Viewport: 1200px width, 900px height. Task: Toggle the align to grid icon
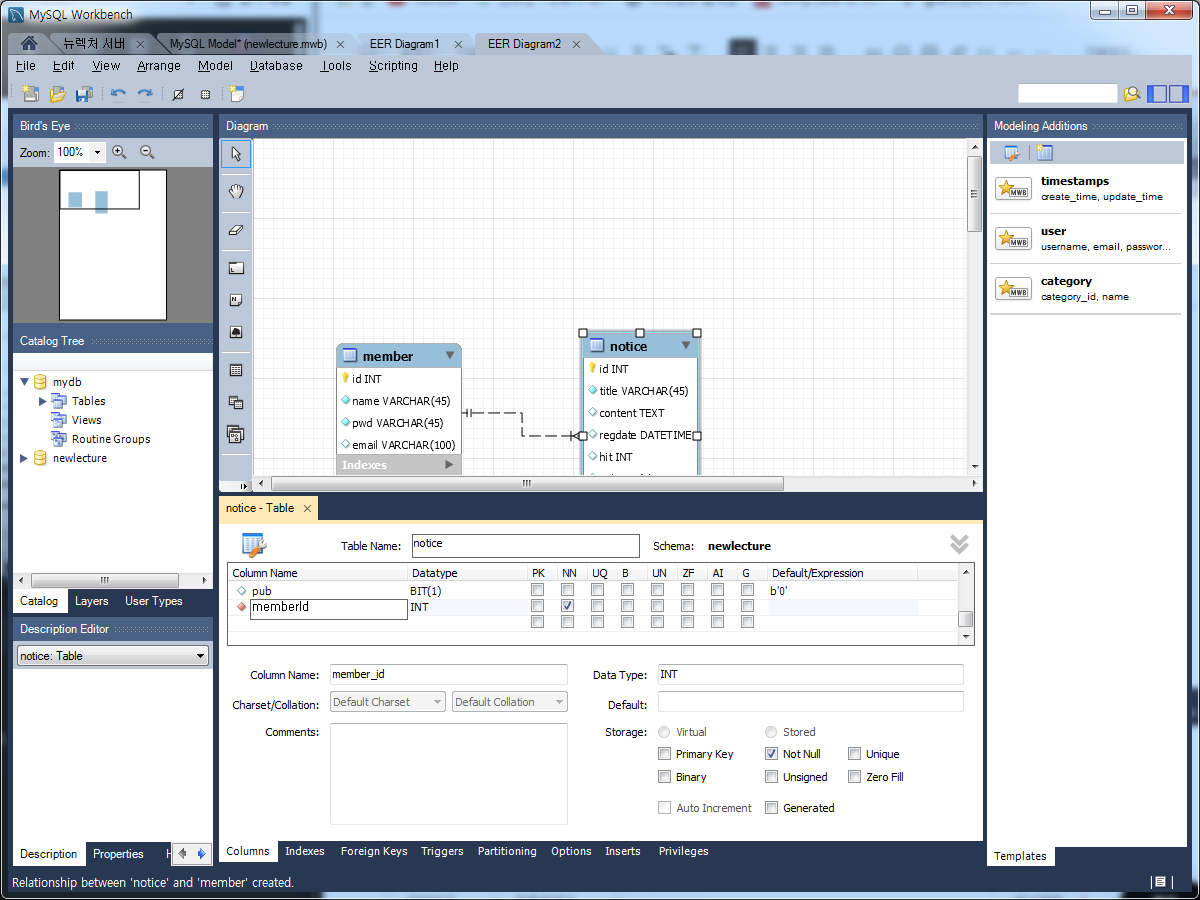205,94
